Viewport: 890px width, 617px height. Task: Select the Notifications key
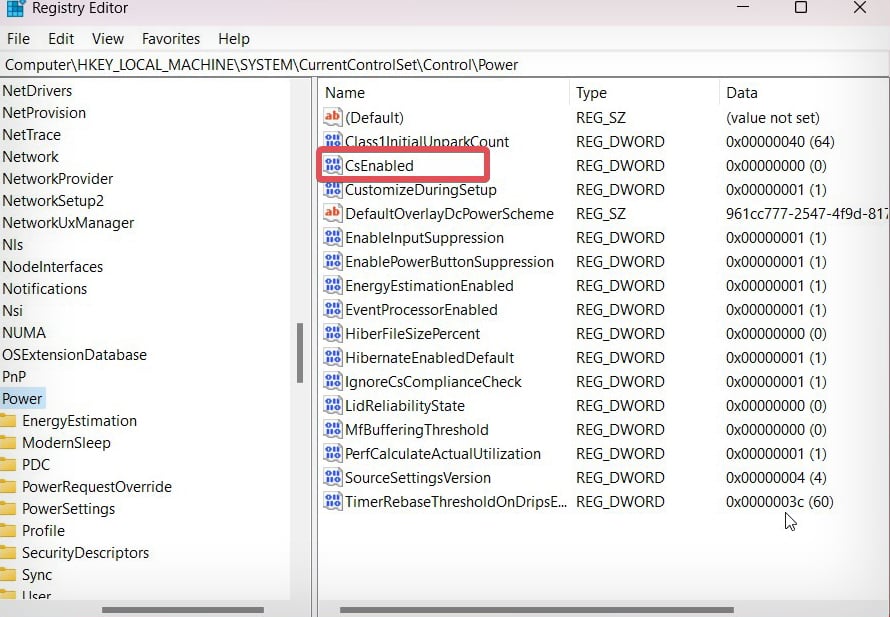click(x=44, y=289)
